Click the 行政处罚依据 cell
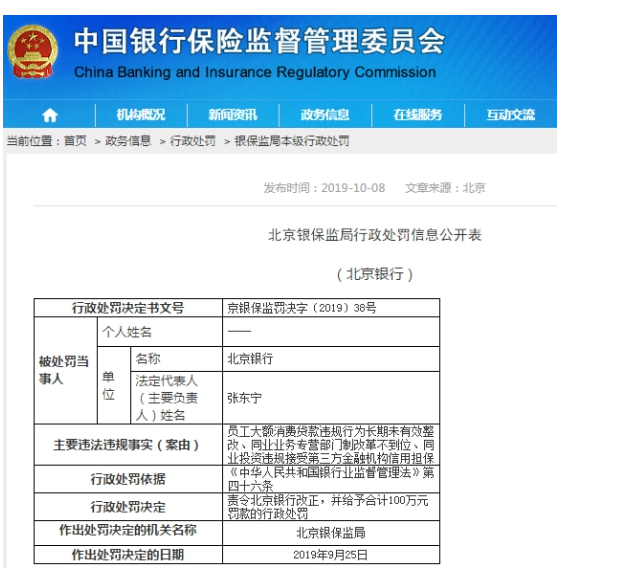The image size is (623, 575). click(x=128, y=479)
